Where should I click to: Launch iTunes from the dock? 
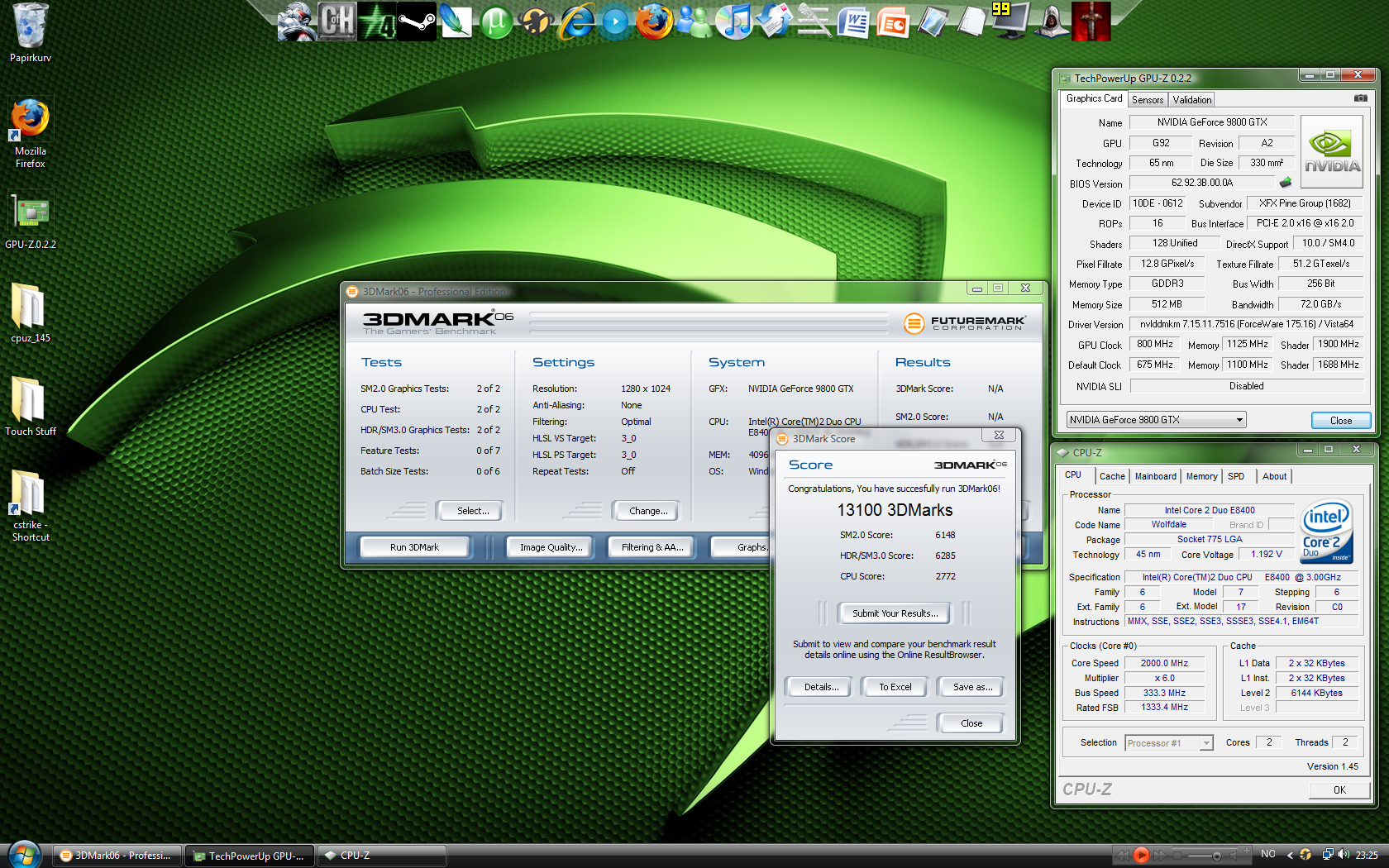[x=734, y=21]
